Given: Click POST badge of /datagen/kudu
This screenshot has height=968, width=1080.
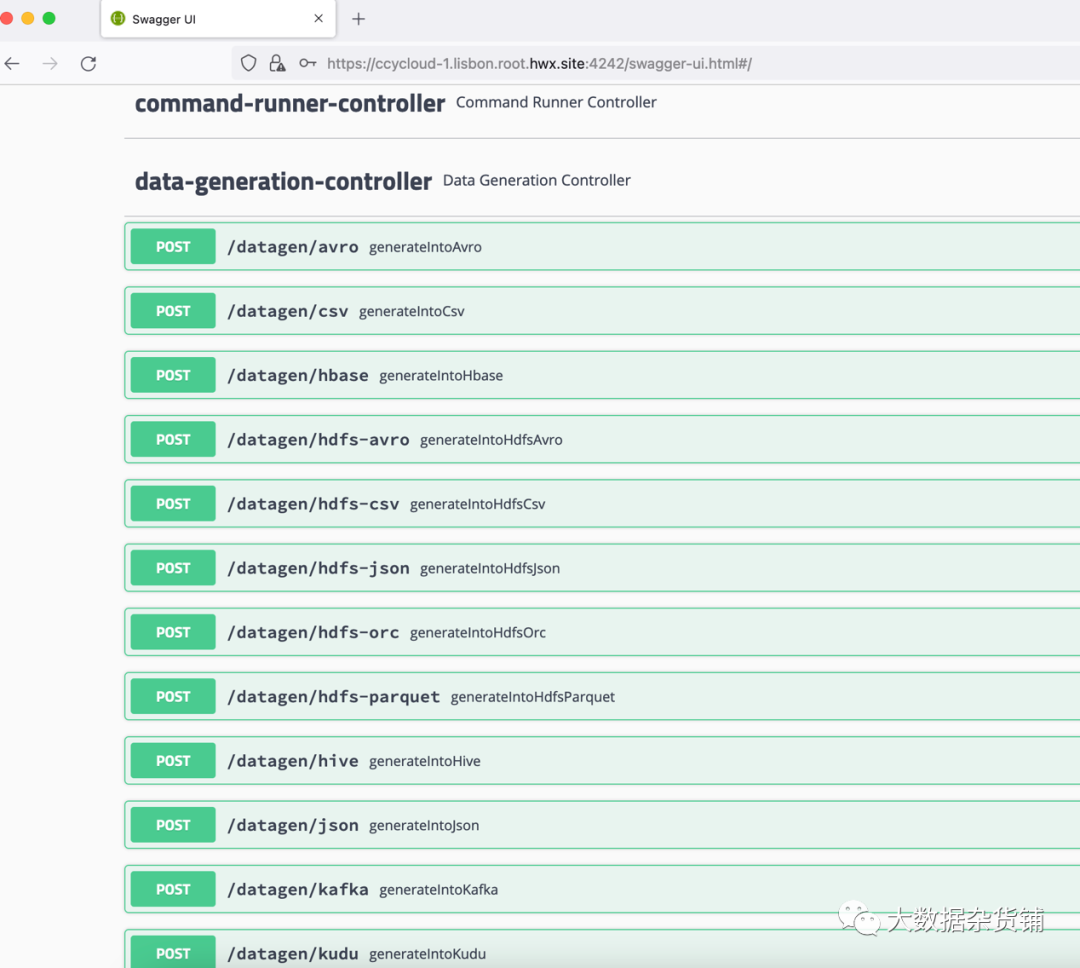Looking at the screenshot, I should pyautogui.click(x=173, y=953).
